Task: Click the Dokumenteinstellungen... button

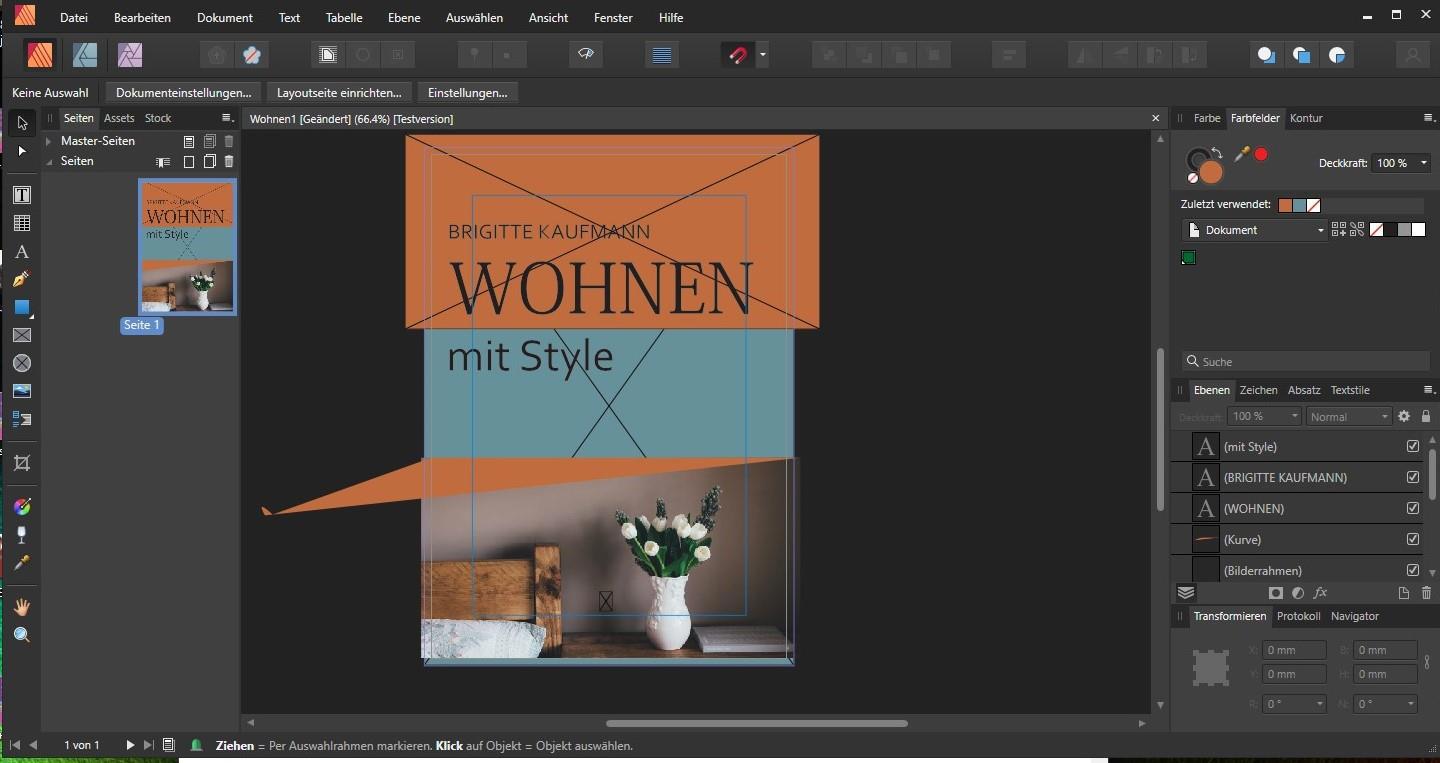Action: pyautogui.click(x=184, y=93)
